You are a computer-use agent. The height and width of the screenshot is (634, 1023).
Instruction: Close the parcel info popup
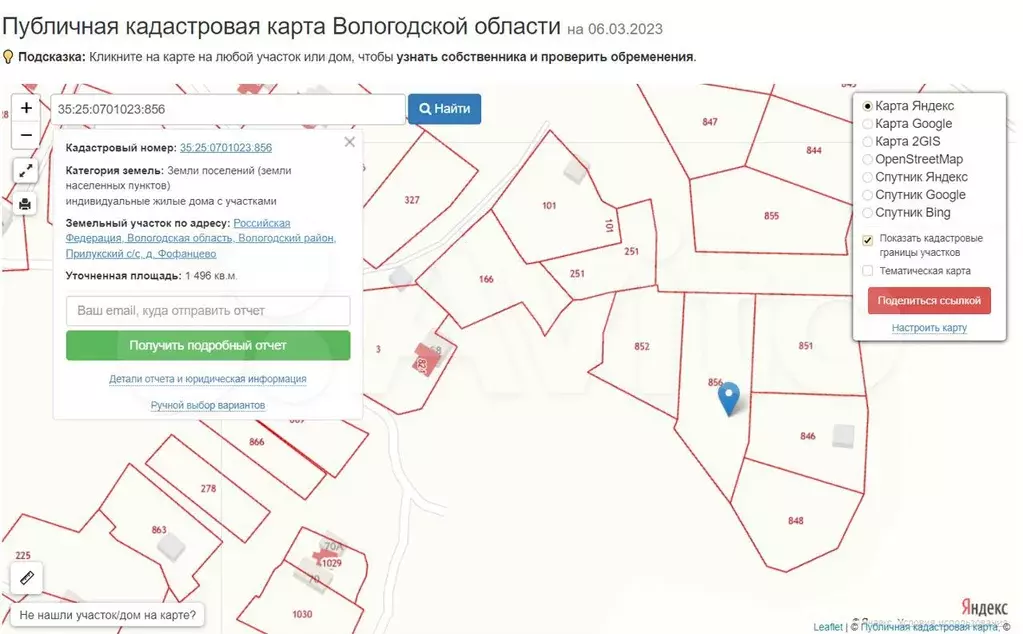click(x=349, y=142)
